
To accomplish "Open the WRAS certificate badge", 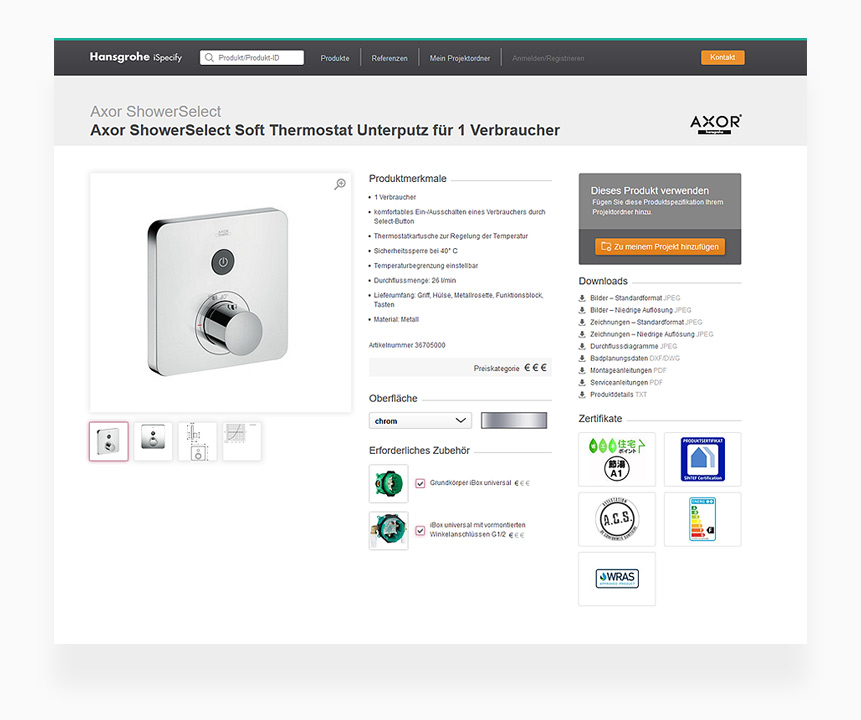I will (x=617, y=579).
